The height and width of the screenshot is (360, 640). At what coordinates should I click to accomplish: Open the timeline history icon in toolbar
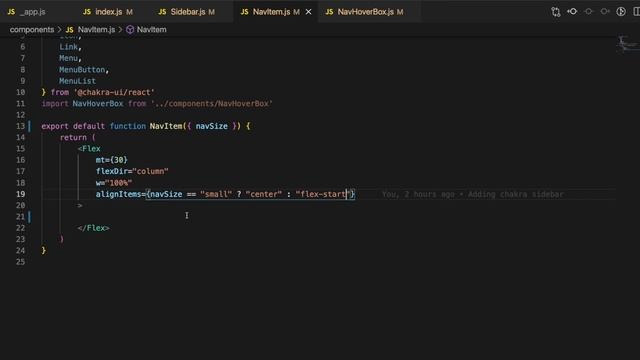(621, 11)
